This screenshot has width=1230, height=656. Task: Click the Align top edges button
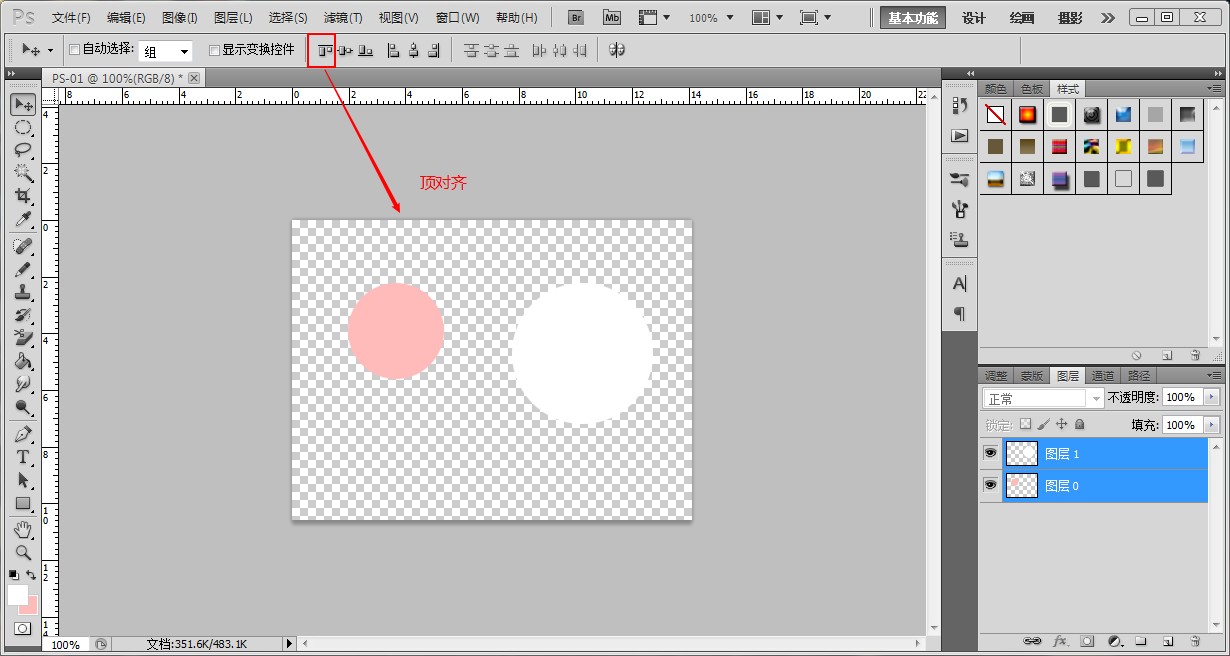pos(324,50)
